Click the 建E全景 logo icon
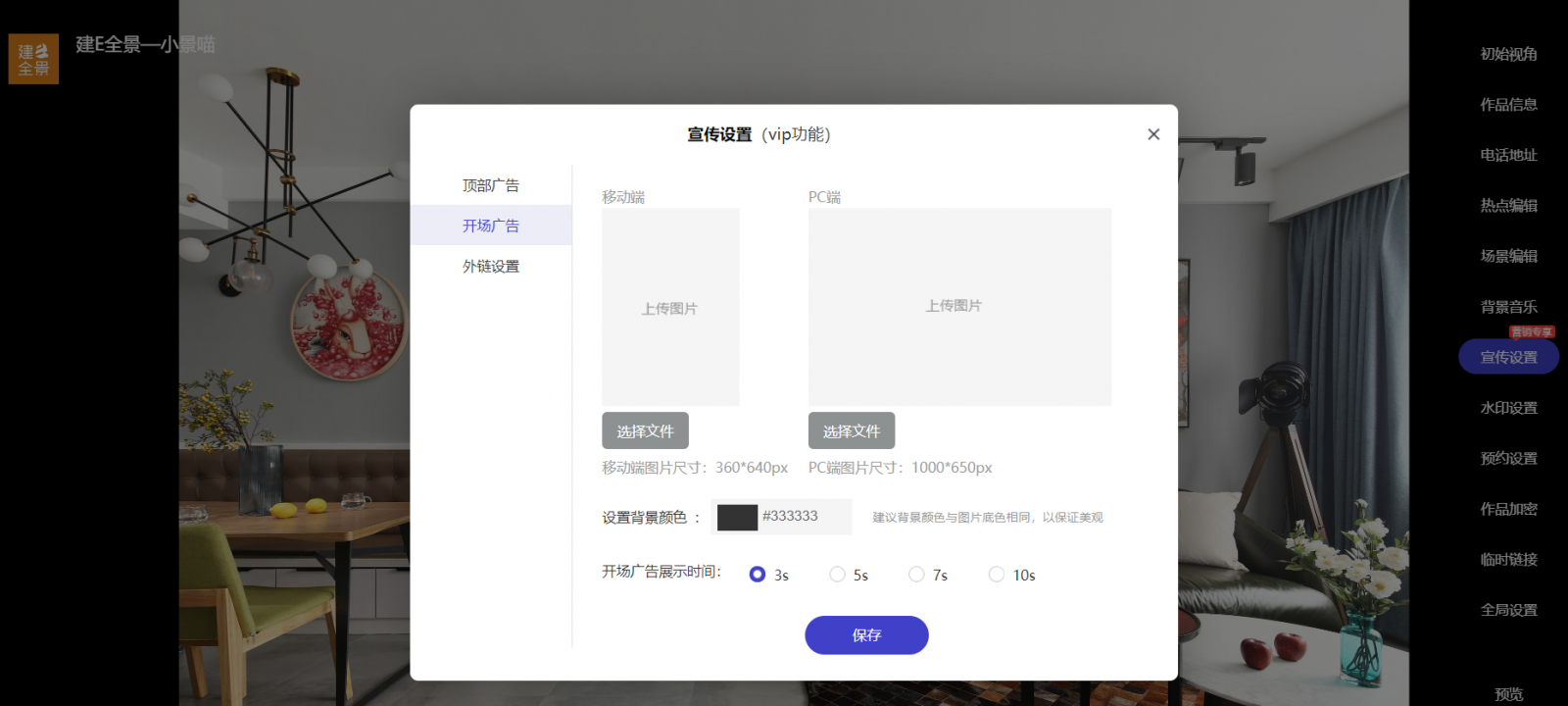Screen dimensions: 1568x706 [x=33, y=59]
